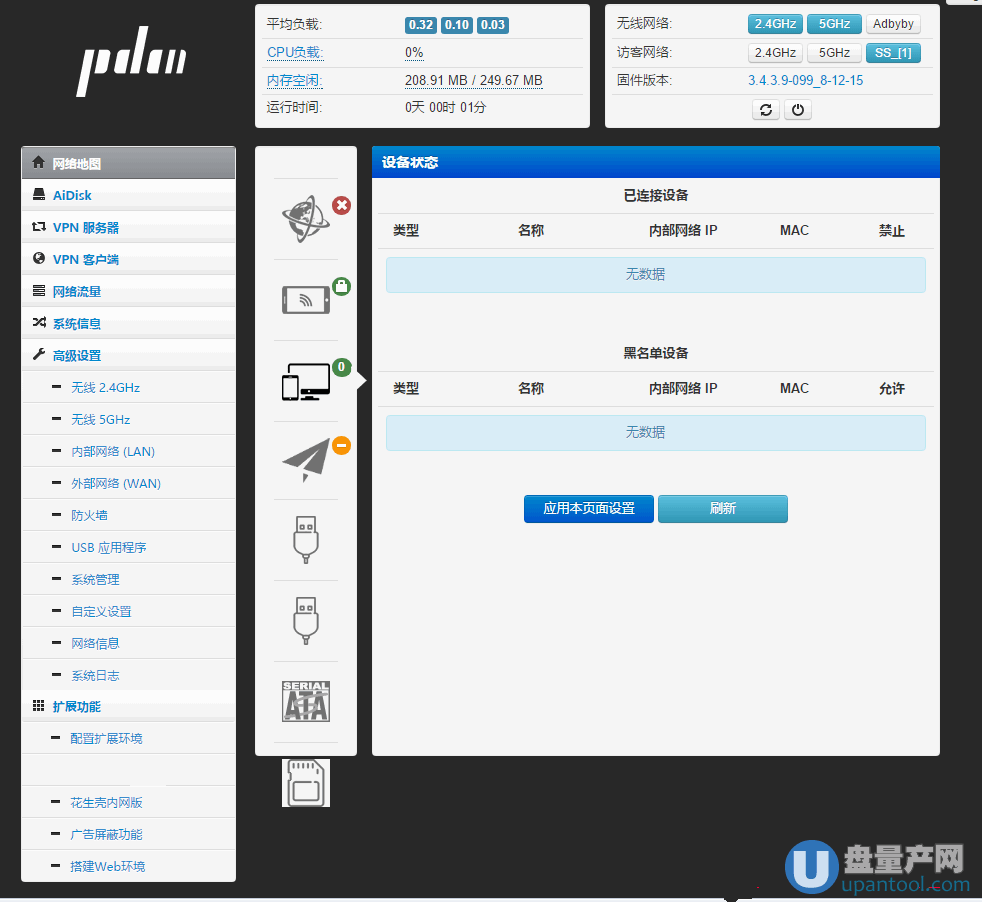Screen dimensions: 982x902
Task: Open VPN 服务器 menu item
Action: coord(128,227)
